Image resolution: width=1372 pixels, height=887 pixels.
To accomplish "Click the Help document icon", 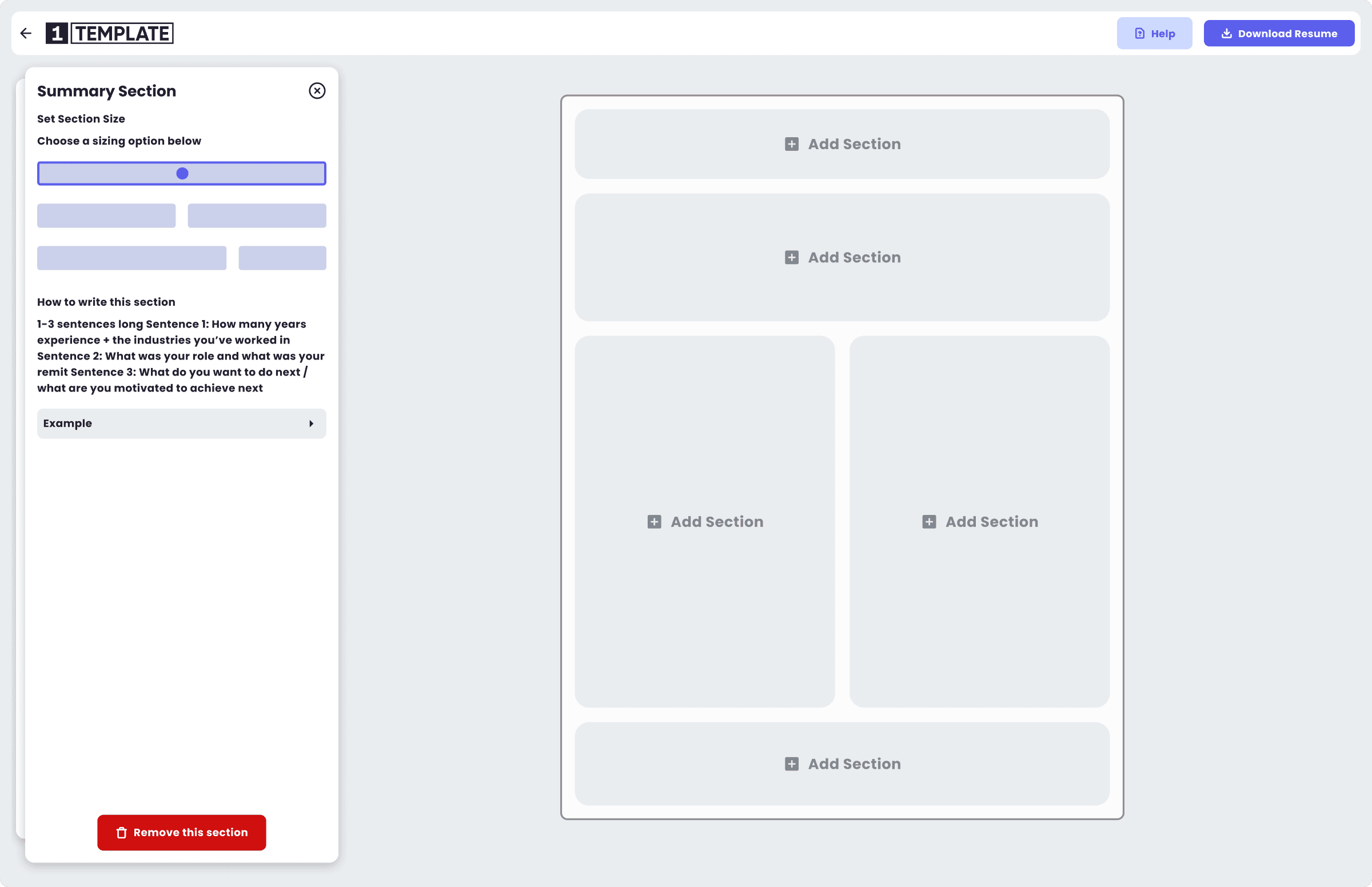I will 1139,33.
